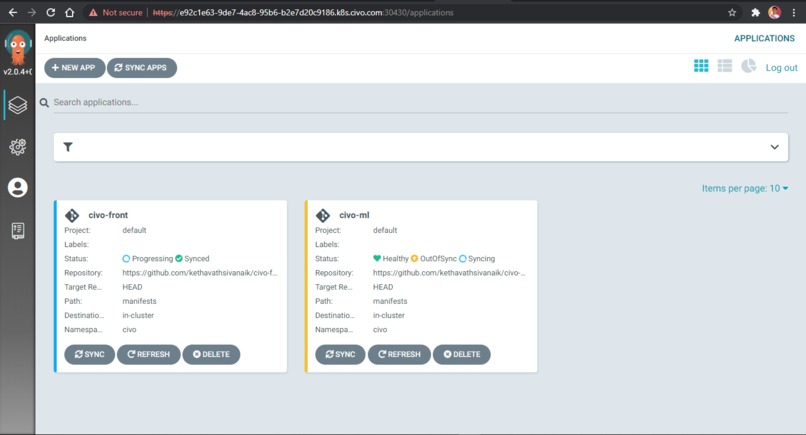Open browser three-dot menu
Image resolution: width=806 pixels, height=435 pixels.
[x=794, y=12]
